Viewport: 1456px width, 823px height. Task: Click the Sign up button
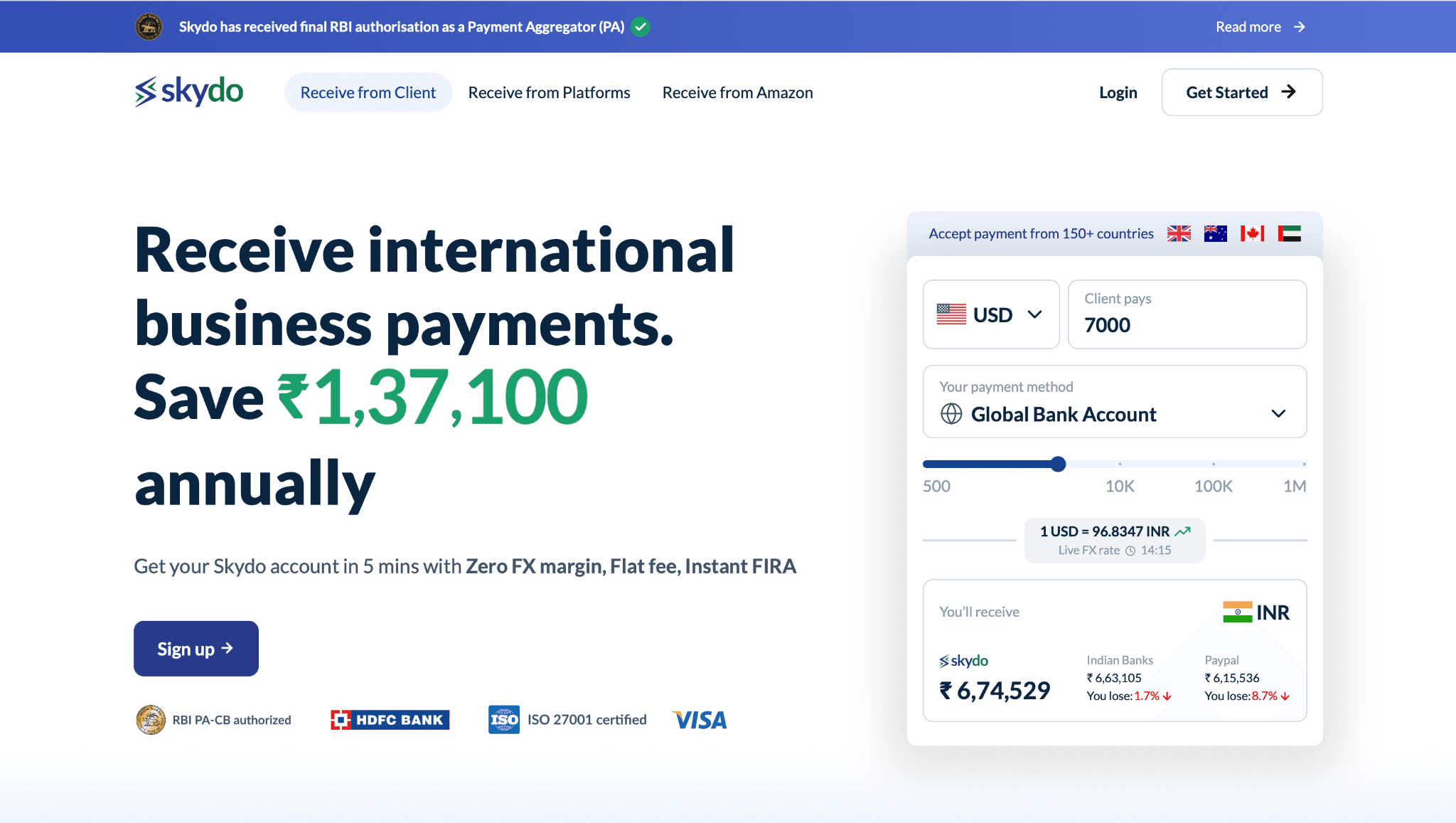point(196,649)
